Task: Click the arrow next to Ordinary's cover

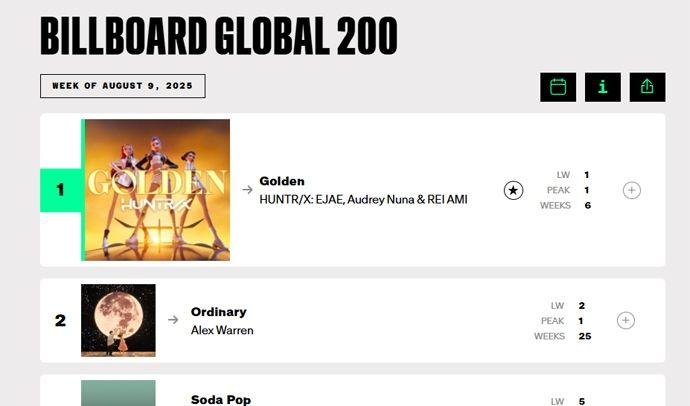Action: pyautogui.click(x=173, y=320)
